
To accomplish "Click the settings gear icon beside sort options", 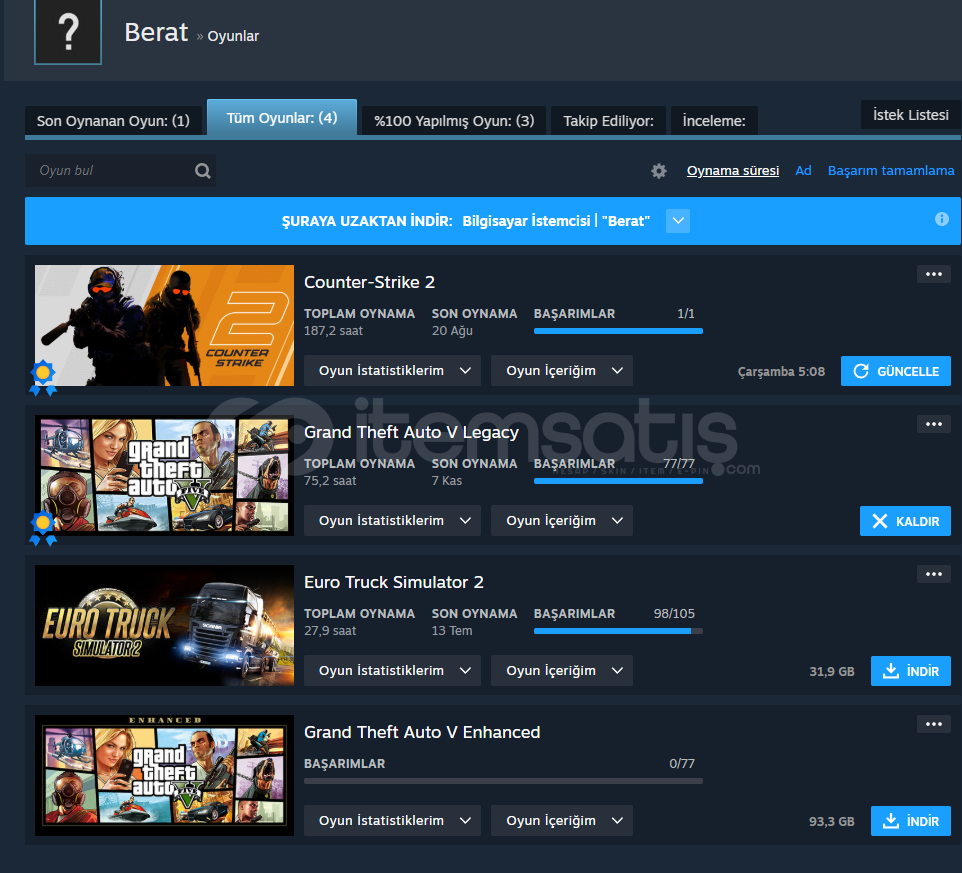I will (658, 171).
